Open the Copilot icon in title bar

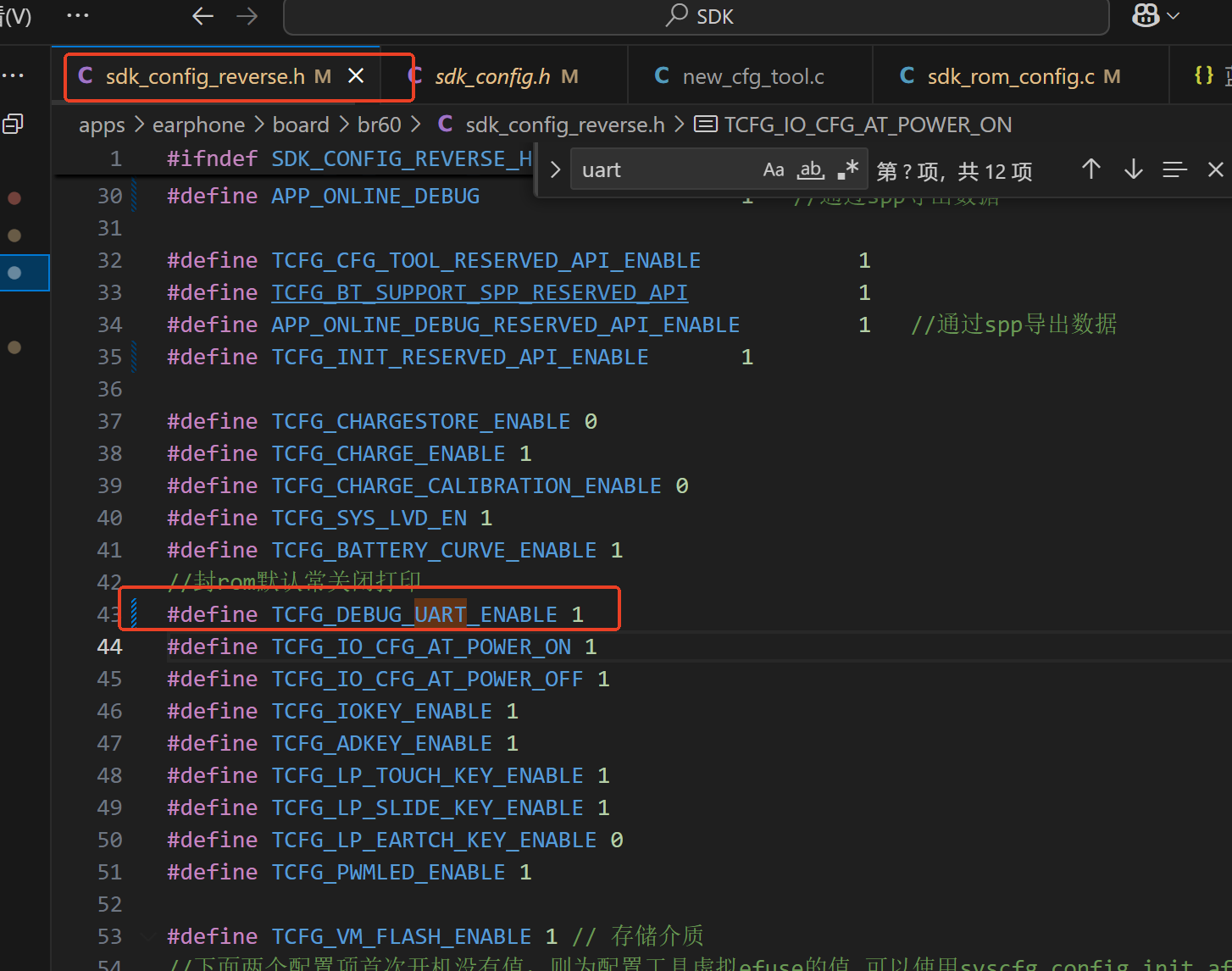coord(1146,15)
